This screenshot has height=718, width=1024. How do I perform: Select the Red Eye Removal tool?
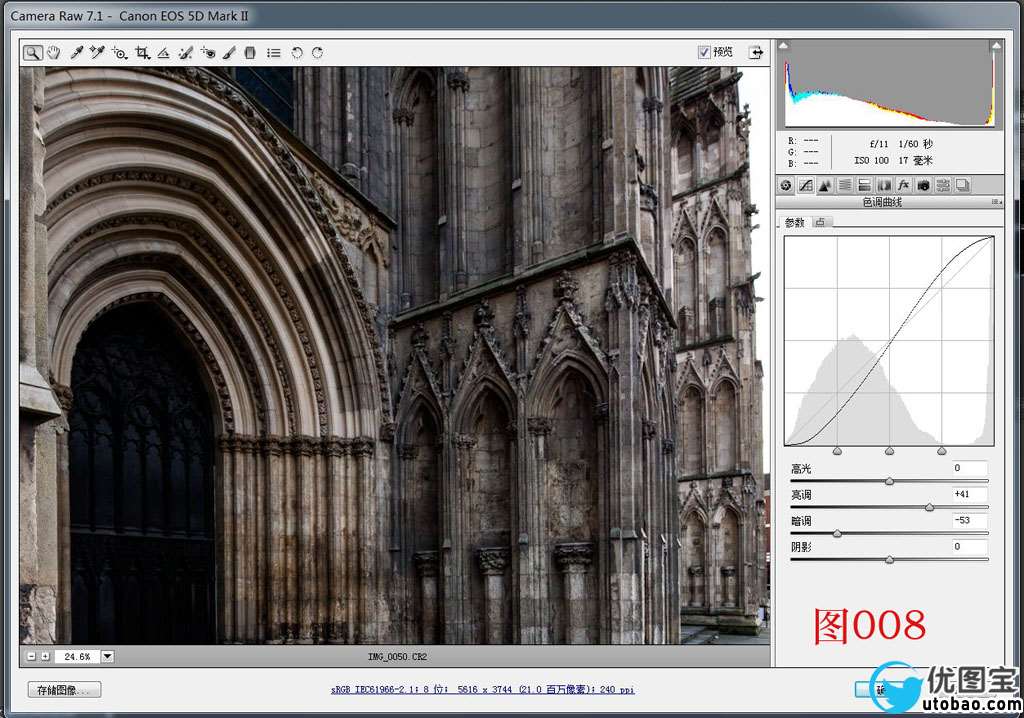[x=208, y=53]
